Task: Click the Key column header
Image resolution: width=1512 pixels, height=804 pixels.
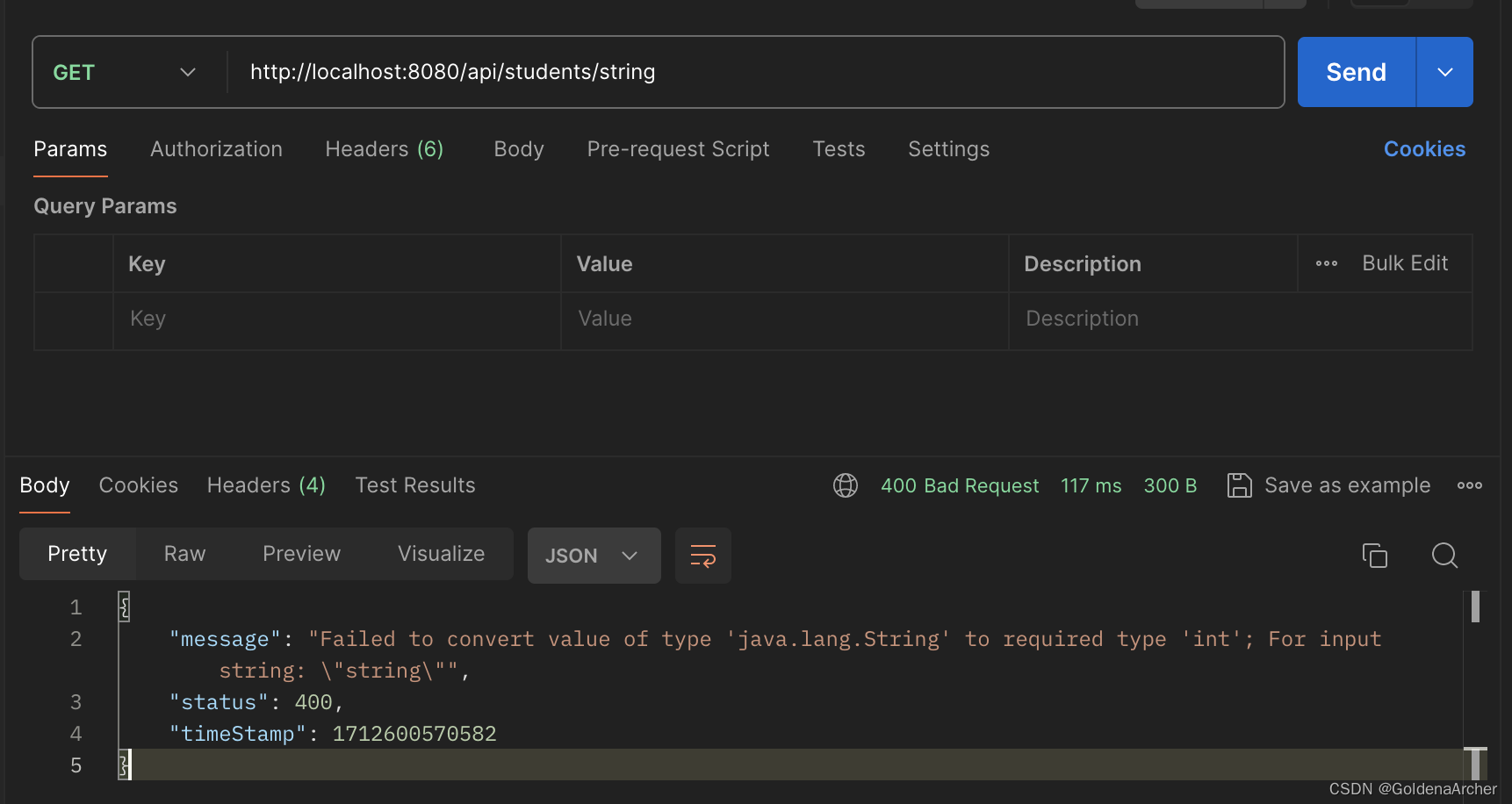Action: click(147, 264)
